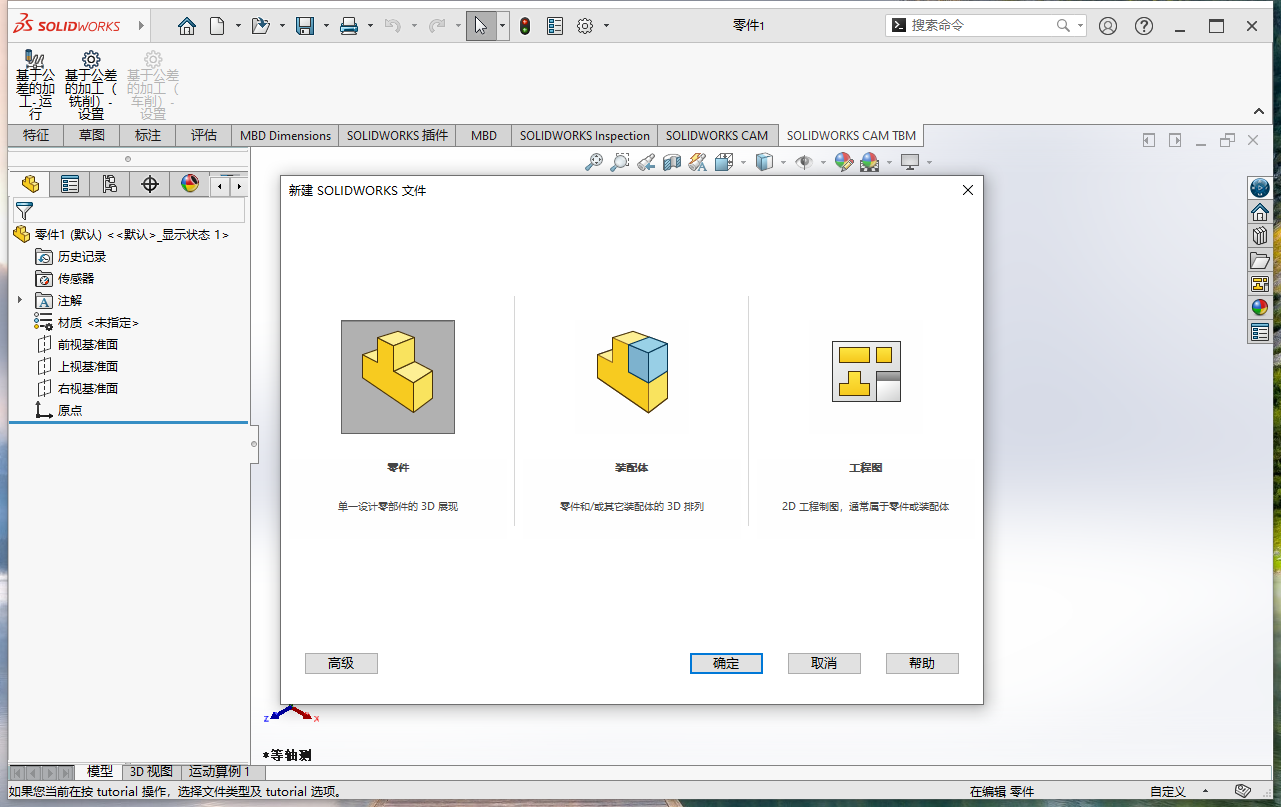The image size is (1281, 807).
Task: Expand the 注解 tree node
Action: tap(19, 300)
